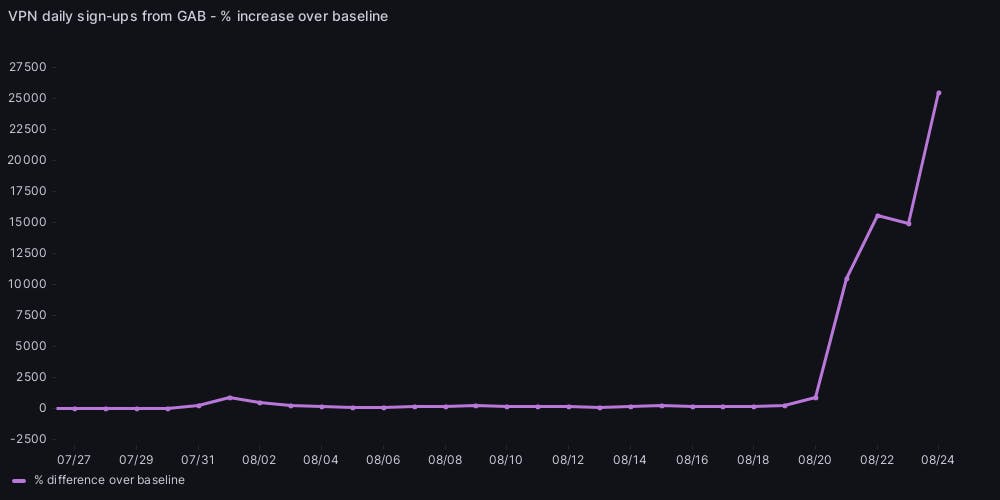Image resolution: width=1000 pixels, height=500 pixels.
Task: Click the 07/27 x-axis date label
Action: click(74, 460)
